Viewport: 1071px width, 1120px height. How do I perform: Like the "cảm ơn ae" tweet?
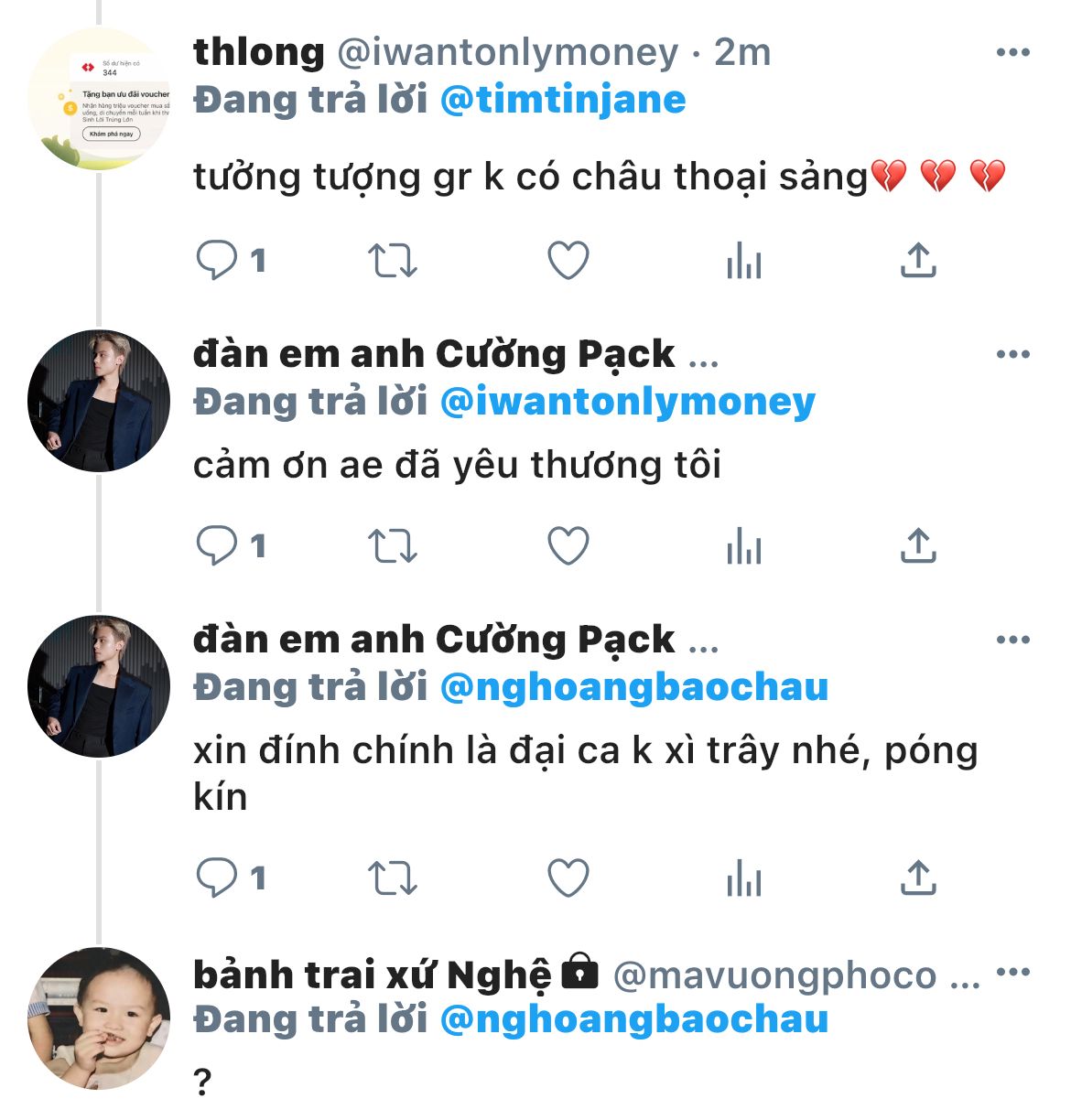click(x=568, y=546)
